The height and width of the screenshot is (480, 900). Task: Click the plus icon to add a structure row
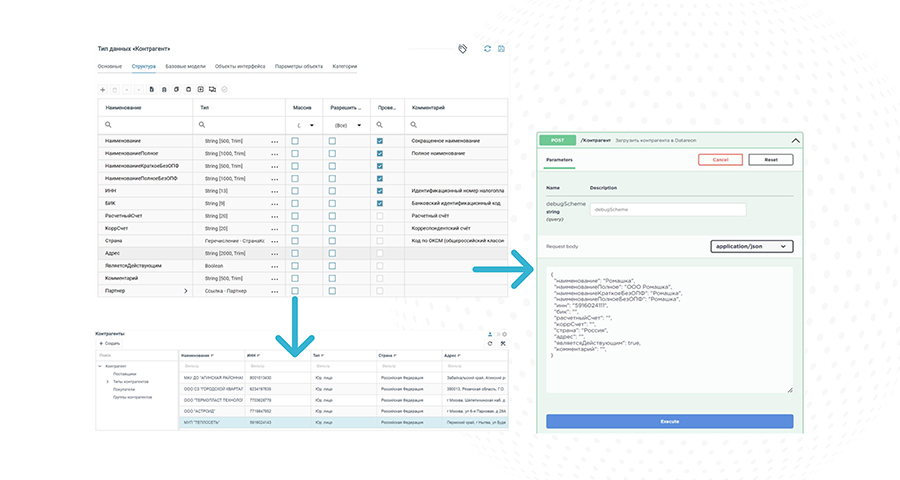[x=102, y=89]
